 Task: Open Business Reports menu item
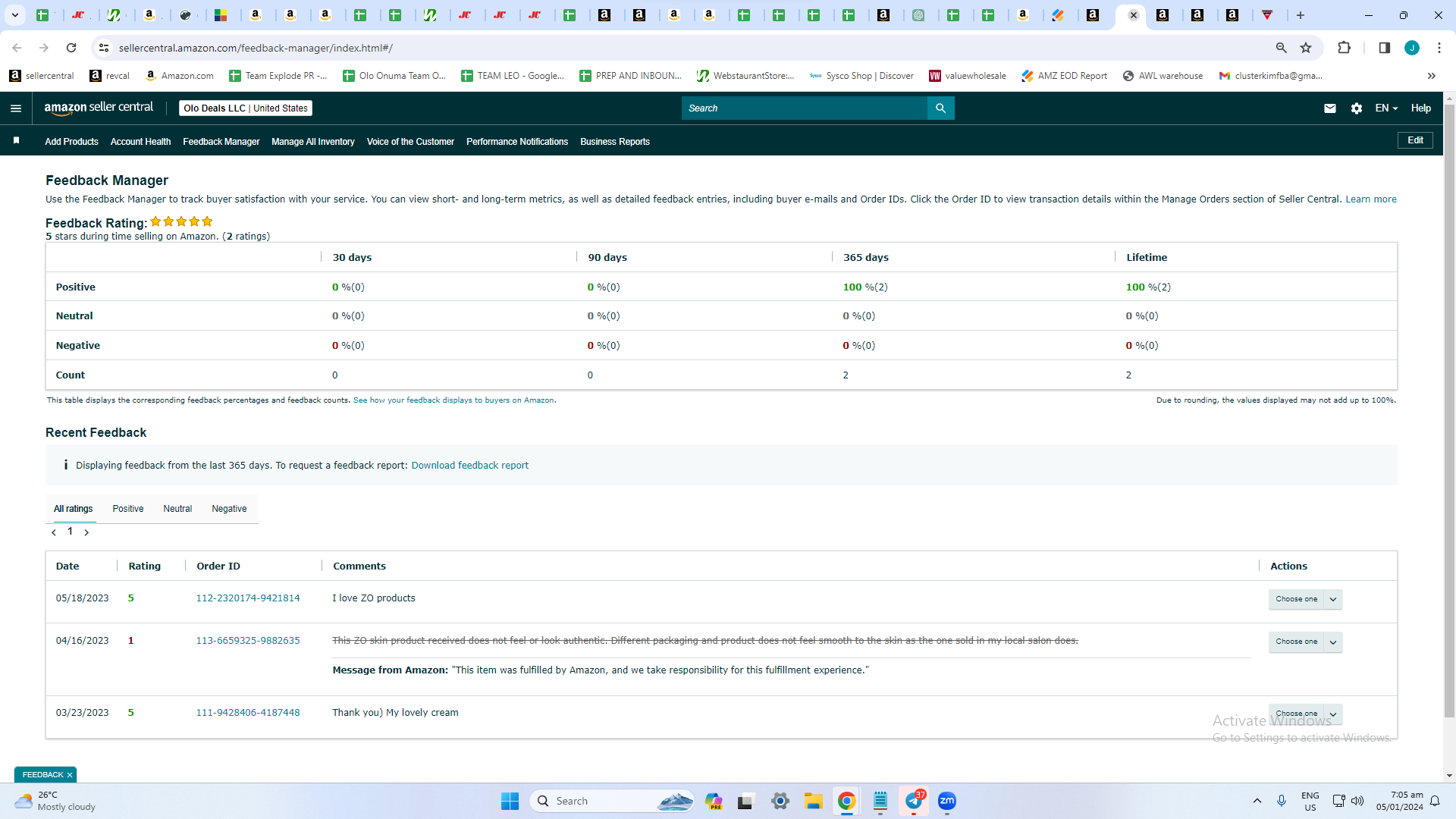point(615,142)
